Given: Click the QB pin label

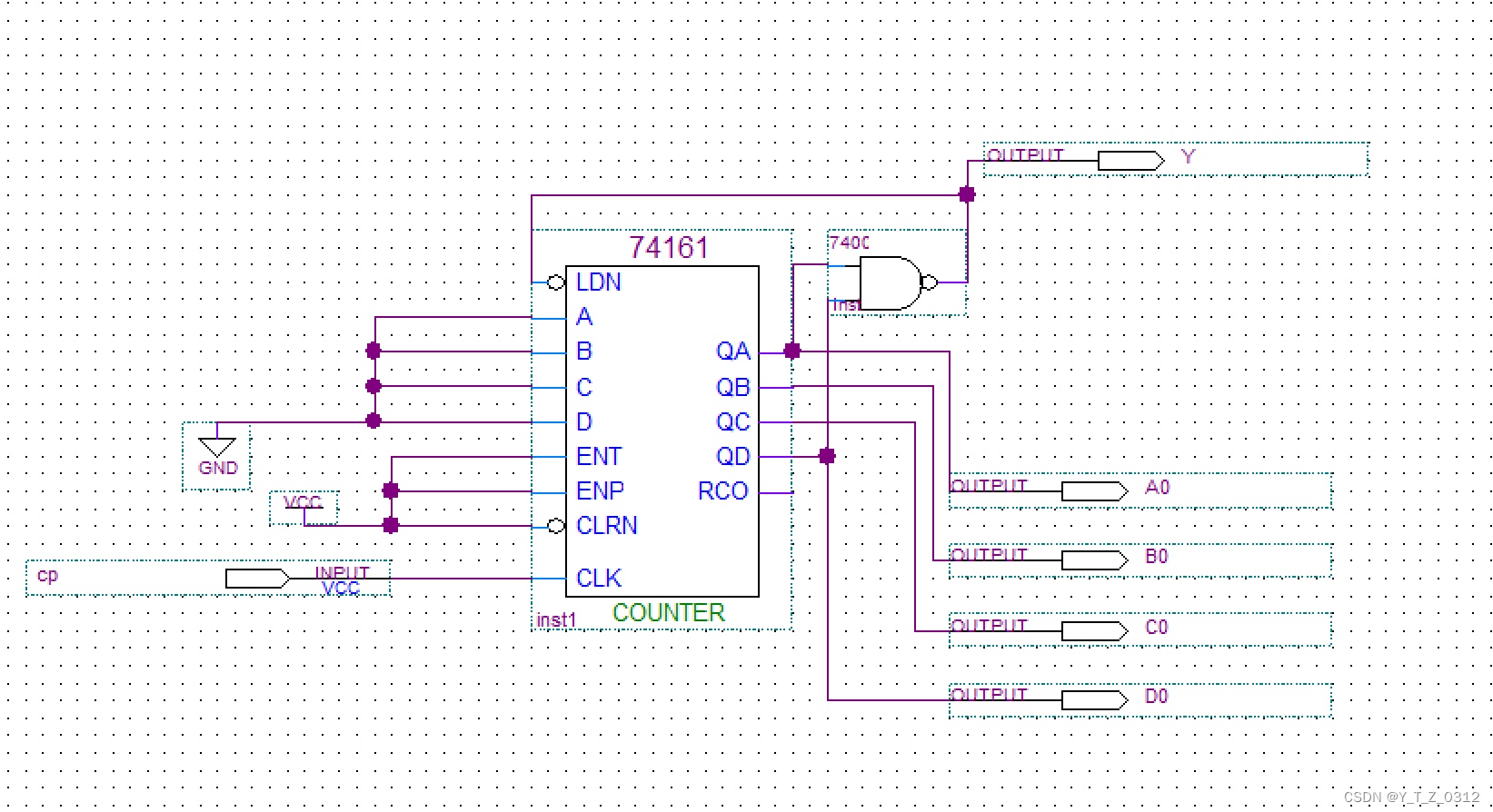Looking at the screenshot, I should 733,388.
